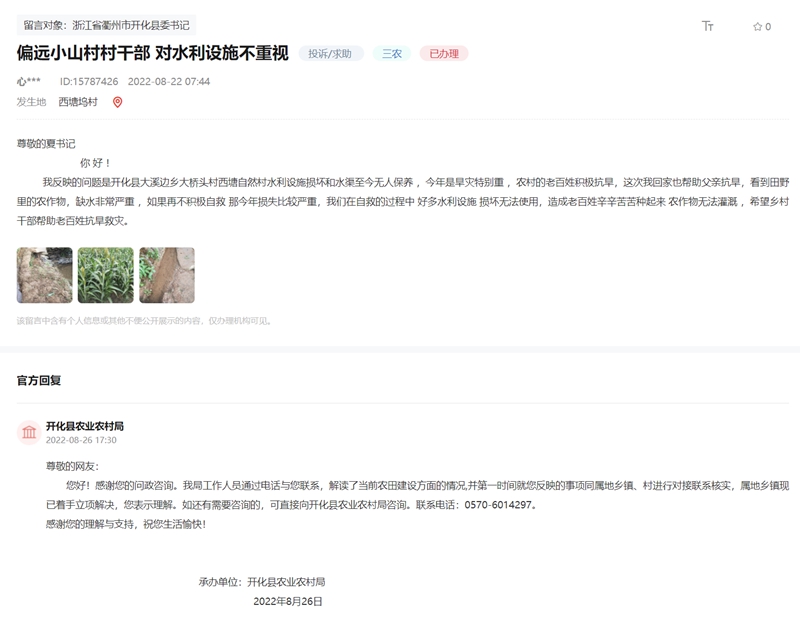Select the 投诉/求助 tag
Screen dimensions: 800x619
pos(330,54)
